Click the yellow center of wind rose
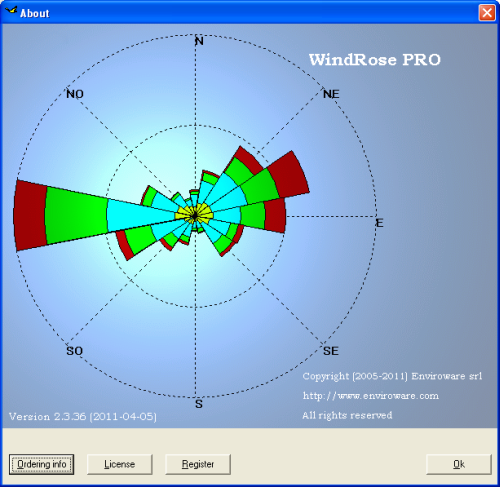This screenshot has height=487, width=500. coord(194,216)
